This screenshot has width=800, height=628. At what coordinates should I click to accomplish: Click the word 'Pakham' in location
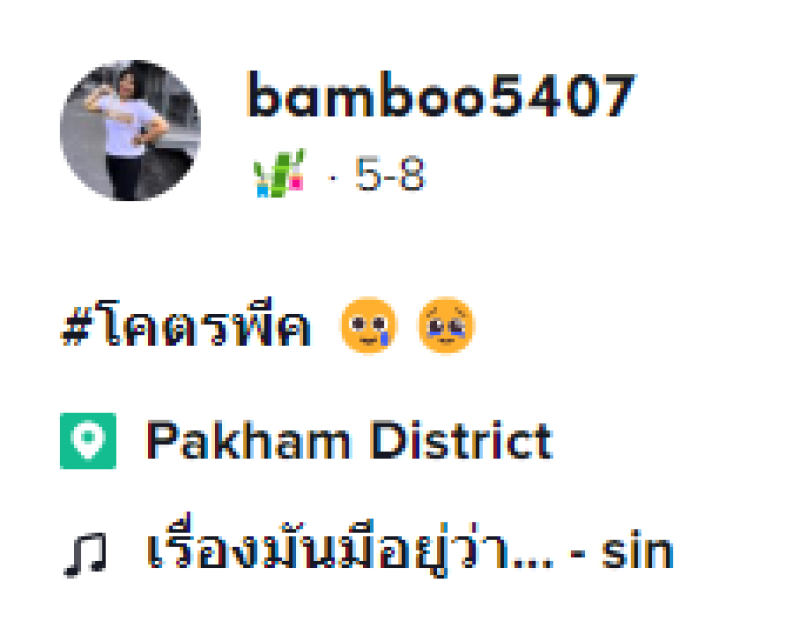point(248,440)
